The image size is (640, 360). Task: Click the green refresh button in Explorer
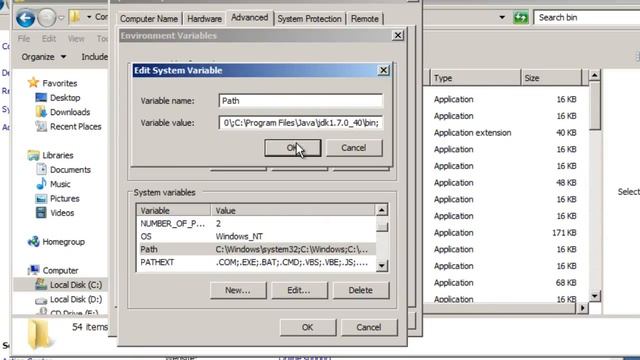[521, 18]
